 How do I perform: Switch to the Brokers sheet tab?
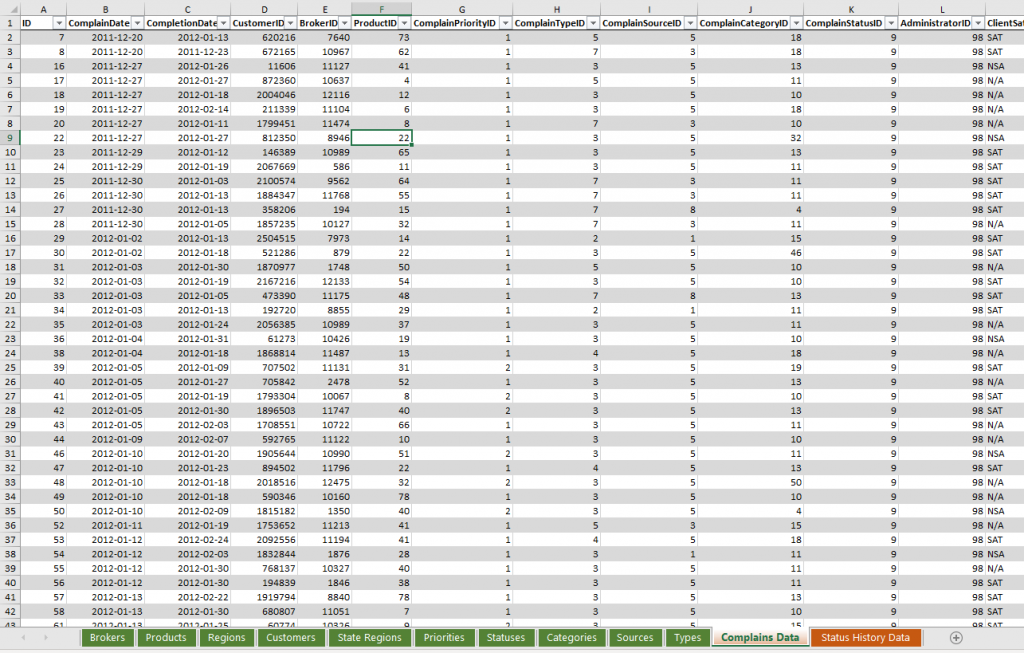coord(107,637)
